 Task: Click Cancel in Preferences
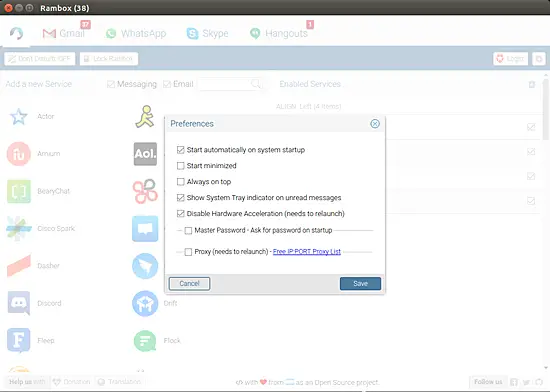pyautogui.click(x=189, y=284)
